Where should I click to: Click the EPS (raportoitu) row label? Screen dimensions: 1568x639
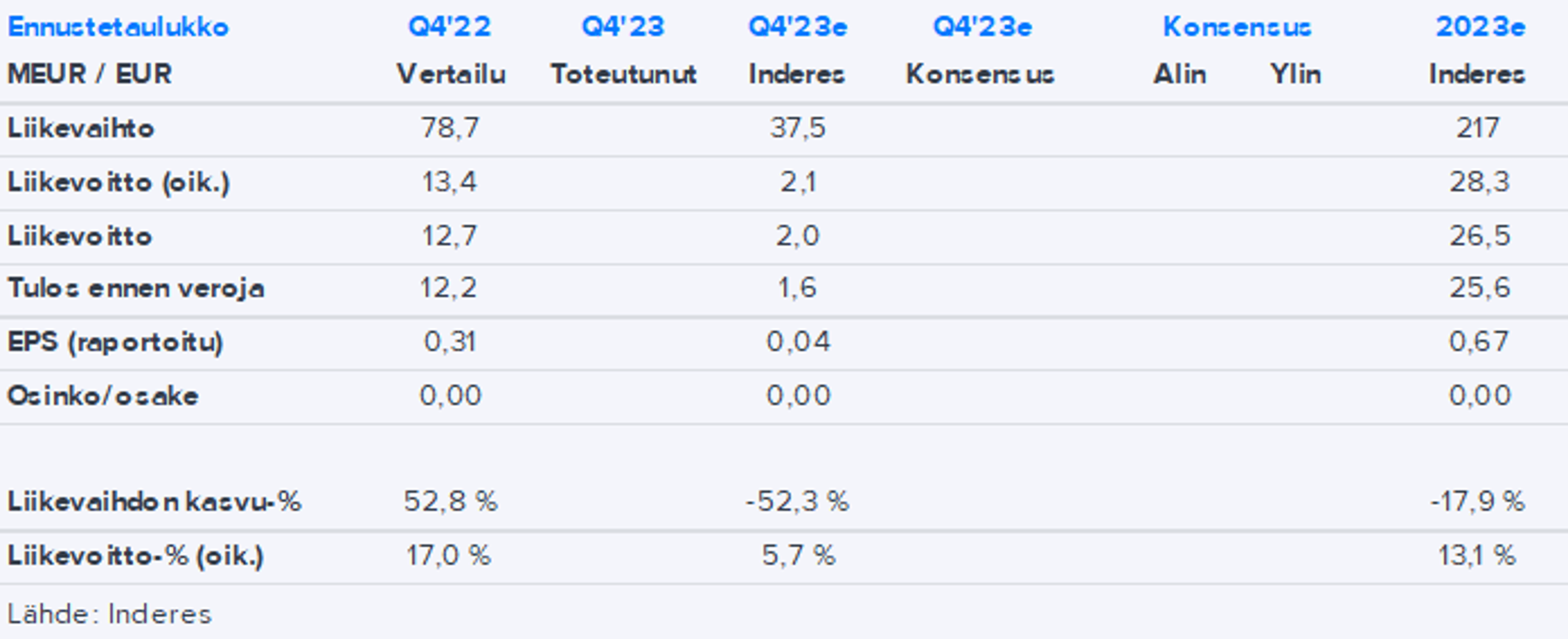coord(115,342)
